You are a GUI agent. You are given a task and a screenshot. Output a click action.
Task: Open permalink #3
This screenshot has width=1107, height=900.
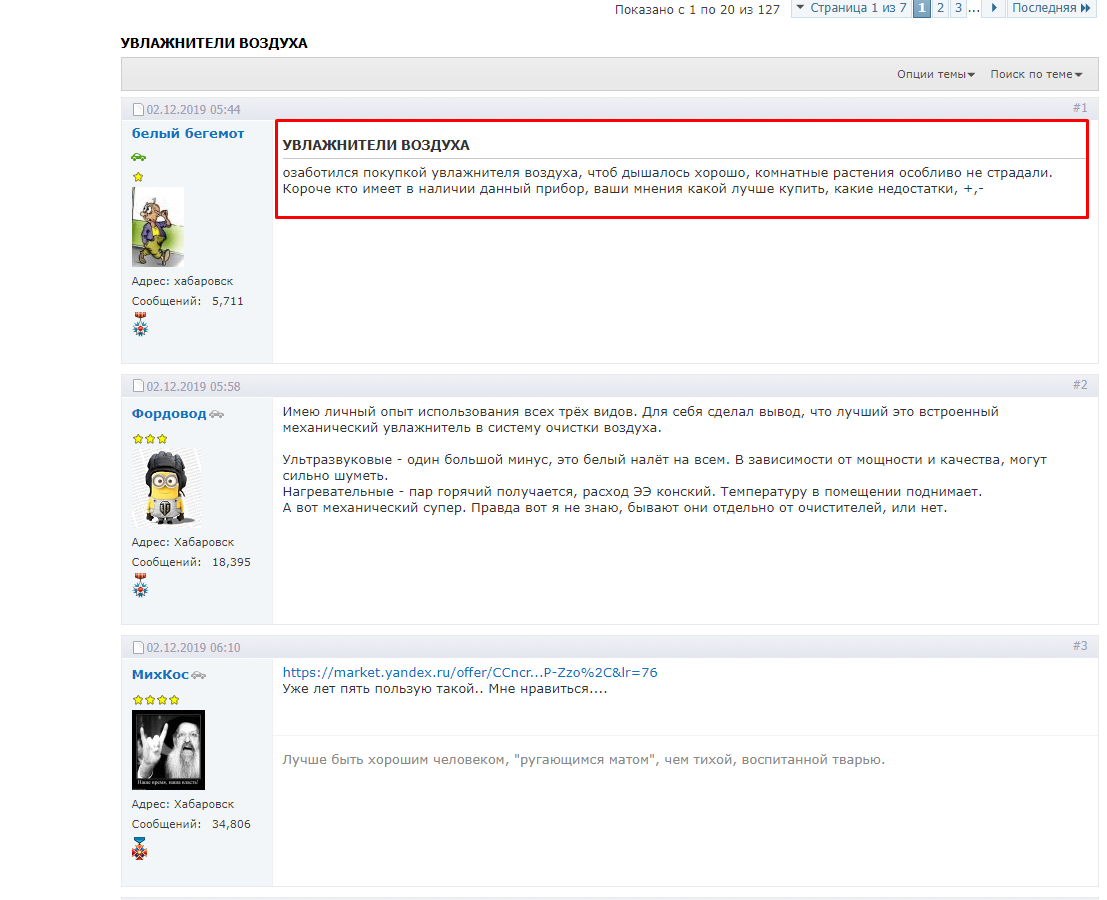coord(1080,646)
